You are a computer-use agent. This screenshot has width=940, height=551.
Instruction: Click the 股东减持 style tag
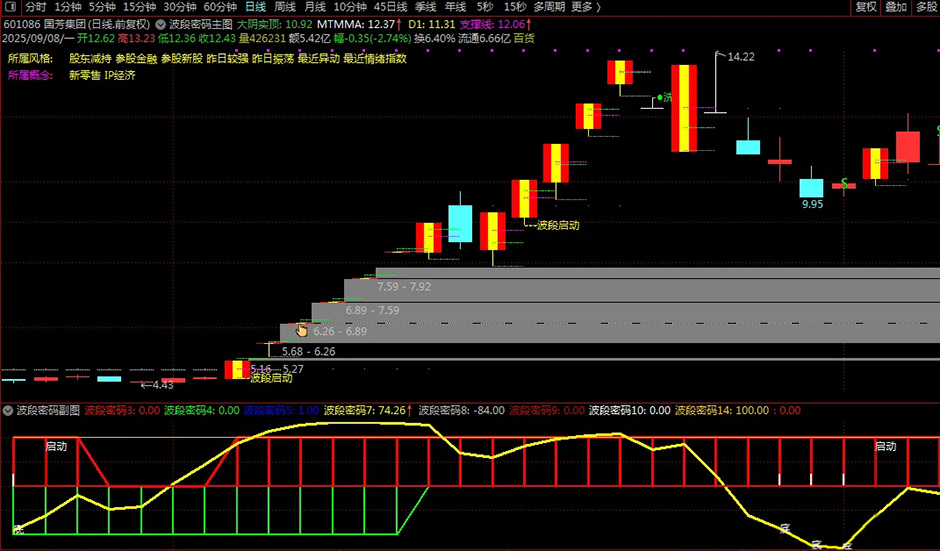[x=90, y=58]
